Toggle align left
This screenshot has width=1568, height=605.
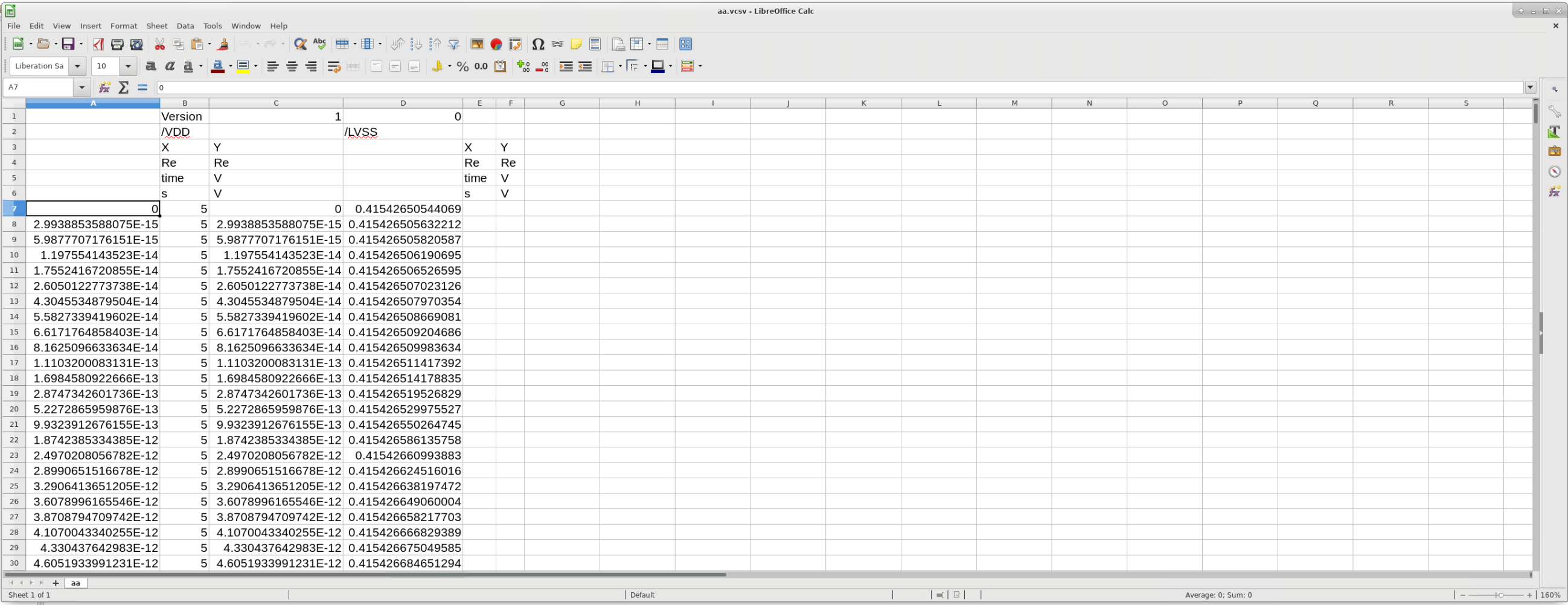pos(273,66)
